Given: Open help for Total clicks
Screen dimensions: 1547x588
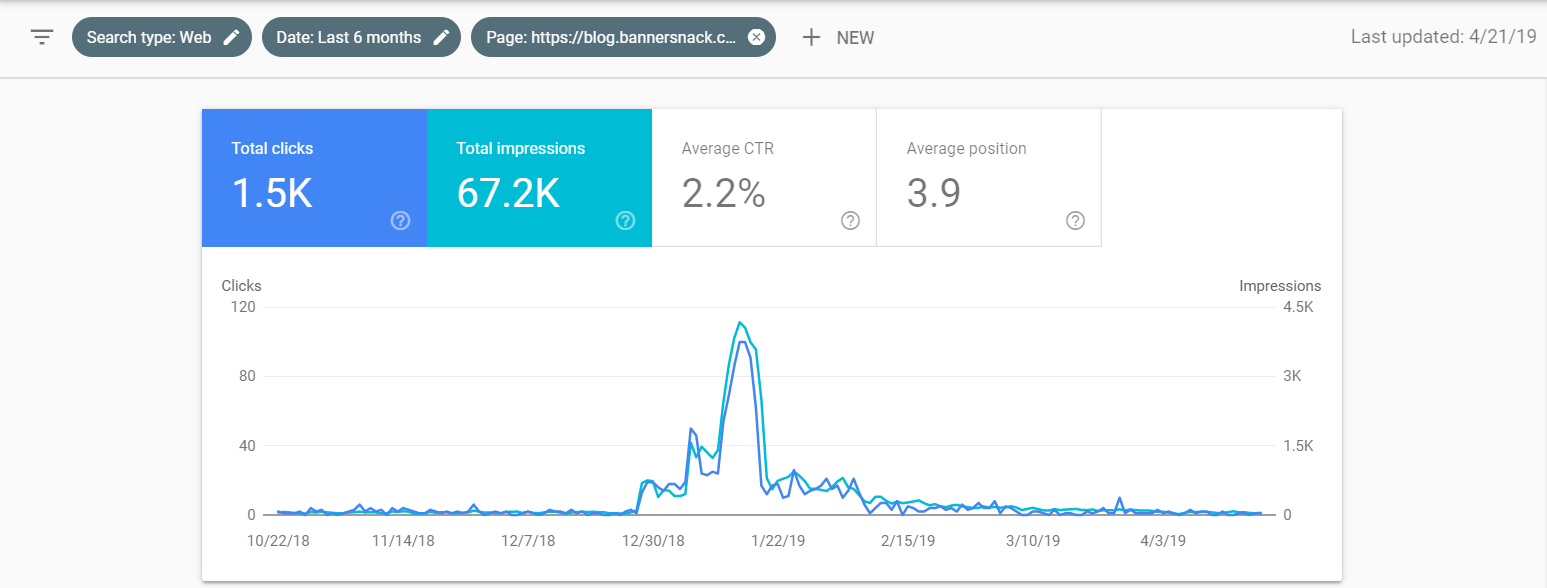Looking at the screenshot, I should point(400,221).
